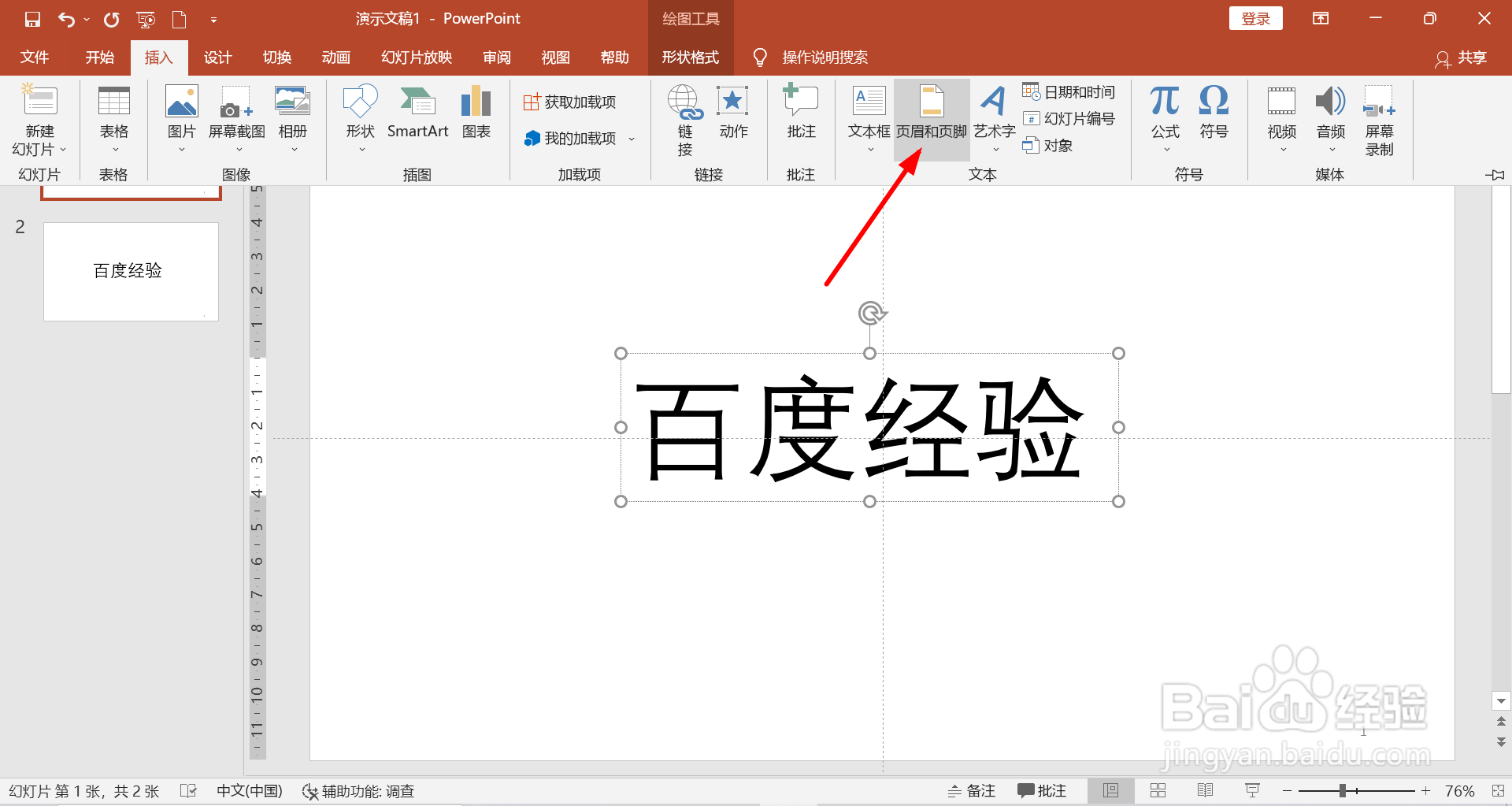Screen dimensions: 1512x806
Task: Insert a photo album (相册)
Action: point(293,114)
